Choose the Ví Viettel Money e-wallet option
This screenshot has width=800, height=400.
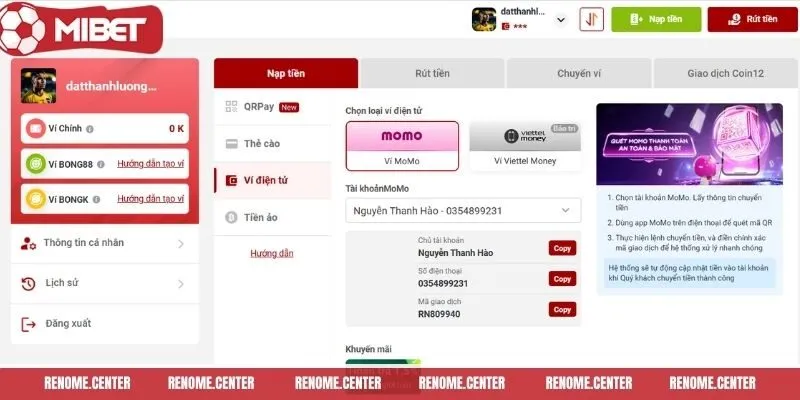point(525,146)
